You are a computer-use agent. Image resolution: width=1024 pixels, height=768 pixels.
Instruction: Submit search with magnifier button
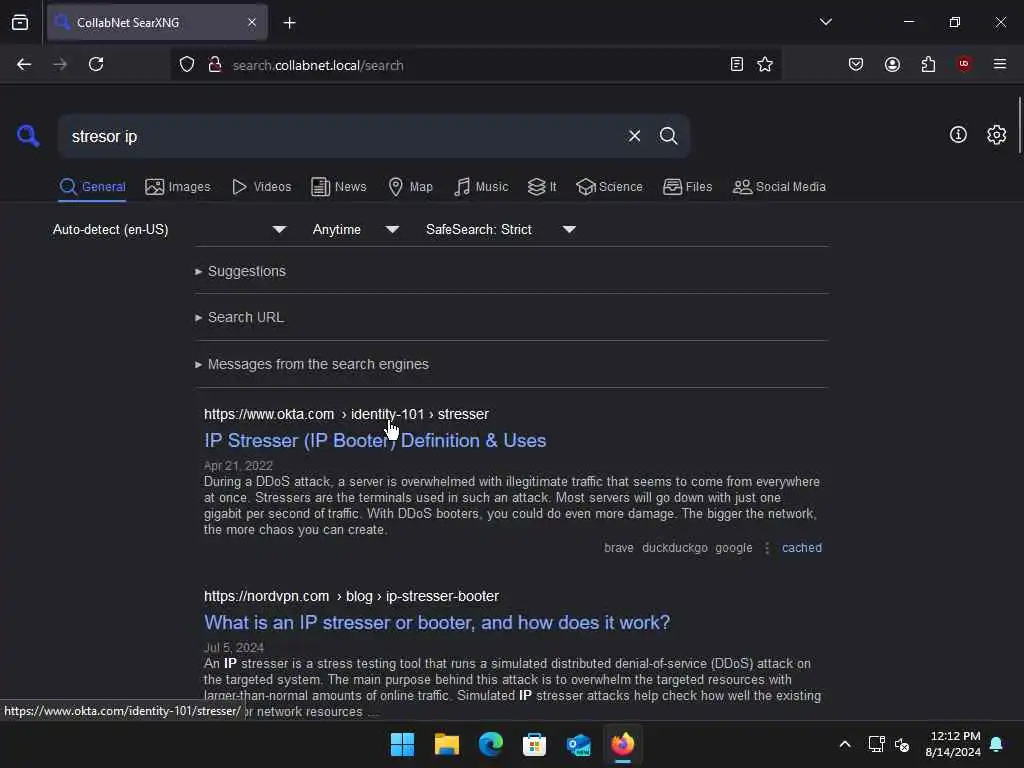[x=668, y=136]
